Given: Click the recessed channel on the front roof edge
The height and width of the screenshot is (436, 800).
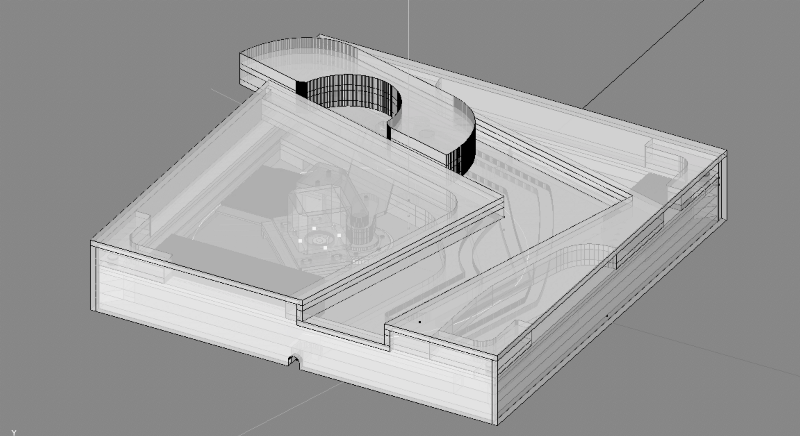Looking at the screenshot, I should 345,321.
